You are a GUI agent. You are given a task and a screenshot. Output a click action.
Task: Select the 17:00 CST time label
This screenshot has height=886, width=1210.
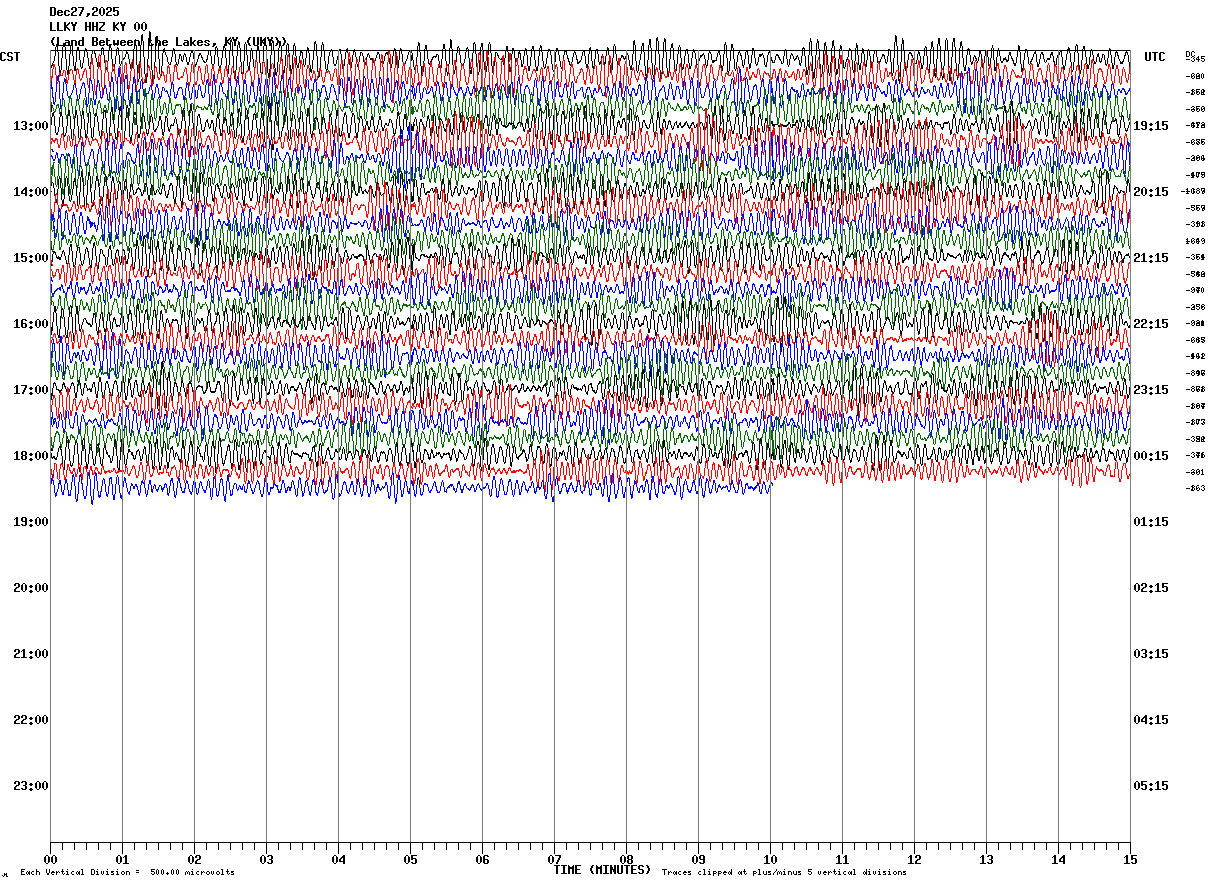(x=31, y=390)
